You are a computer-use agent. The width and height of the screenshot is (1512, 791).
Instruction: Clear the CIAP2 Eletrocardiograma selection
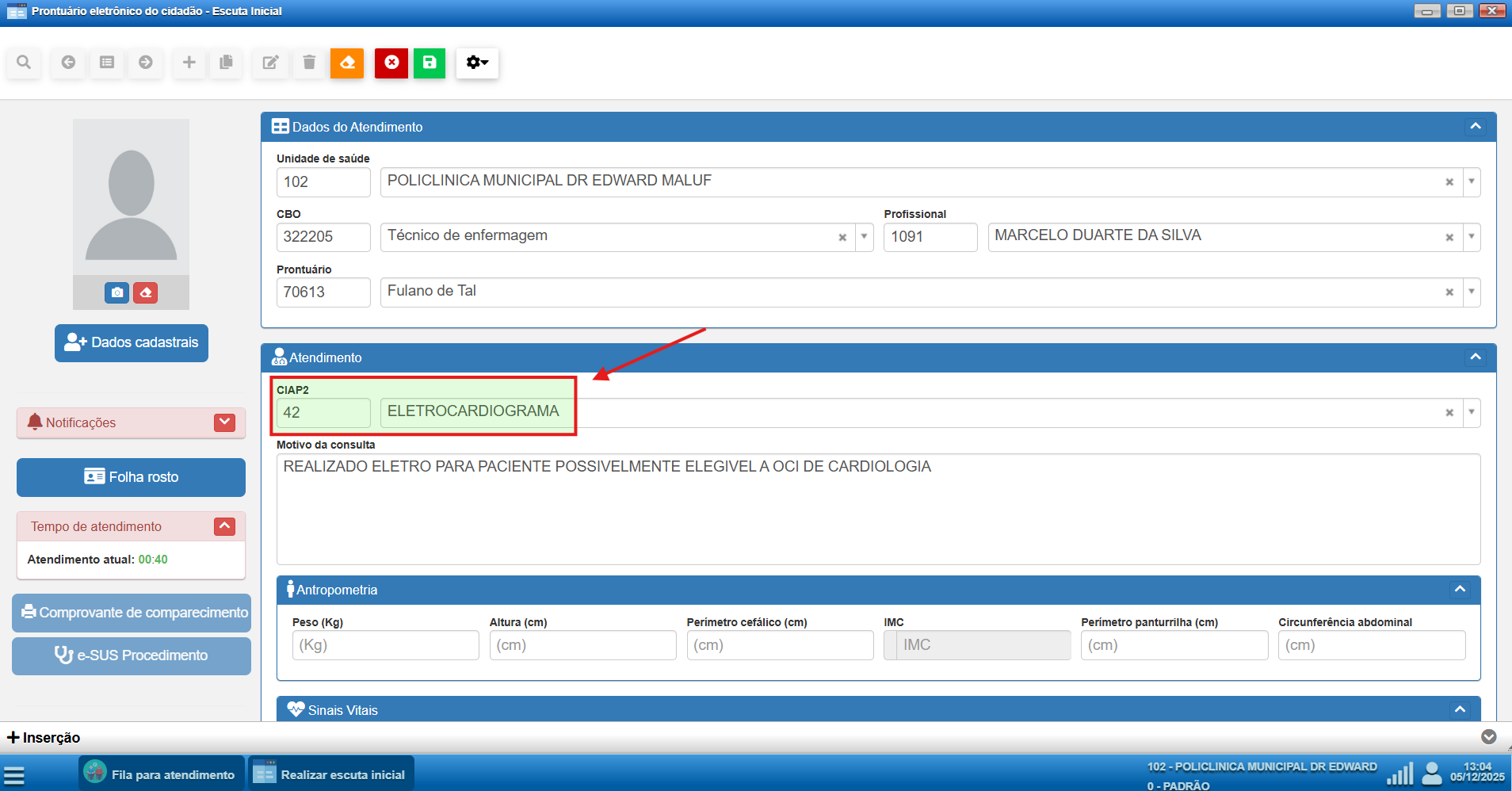pyautogui.click(x=1449, y=413)
